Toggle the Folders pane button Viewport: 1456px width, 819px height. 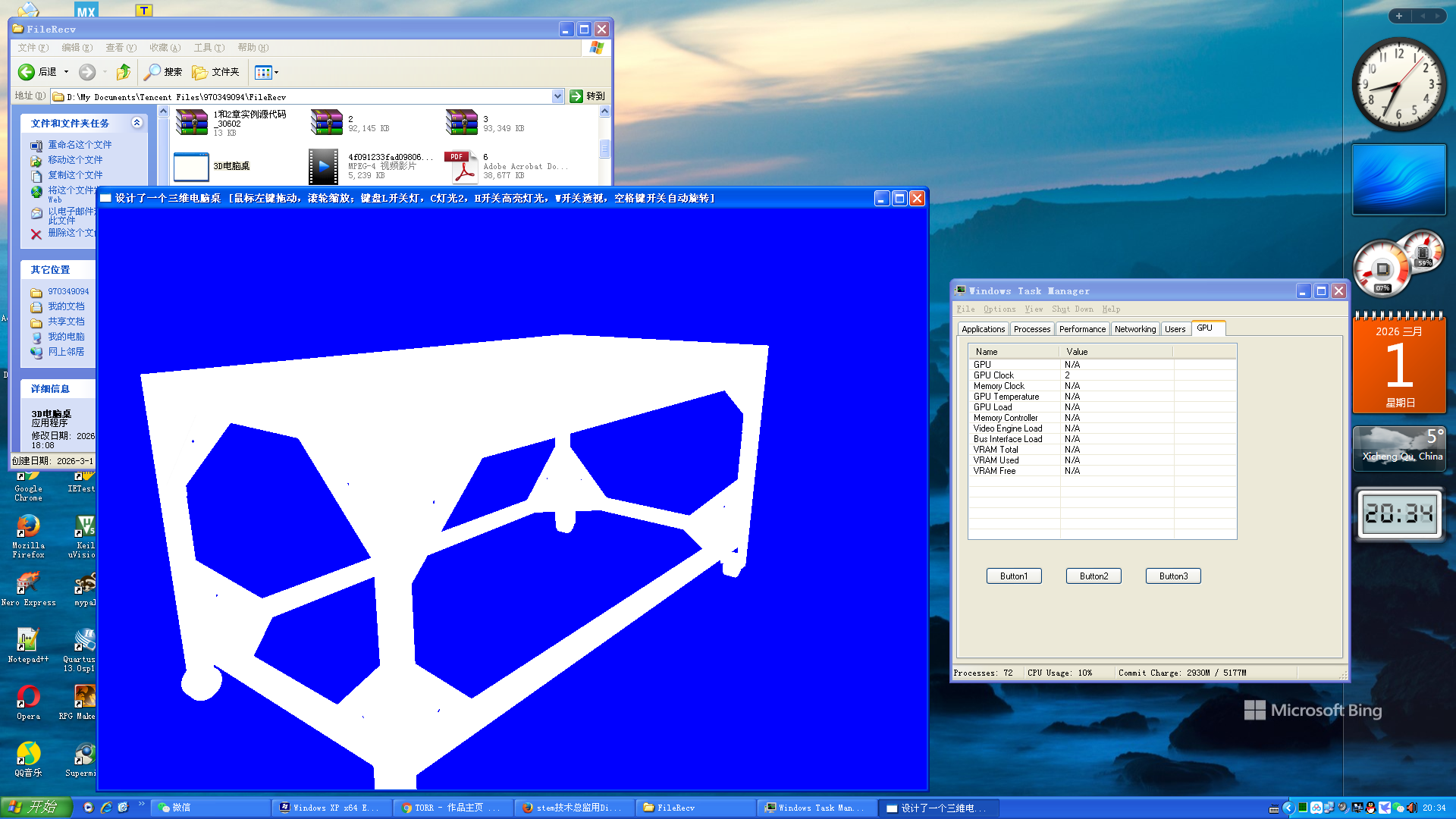(215, 72)
